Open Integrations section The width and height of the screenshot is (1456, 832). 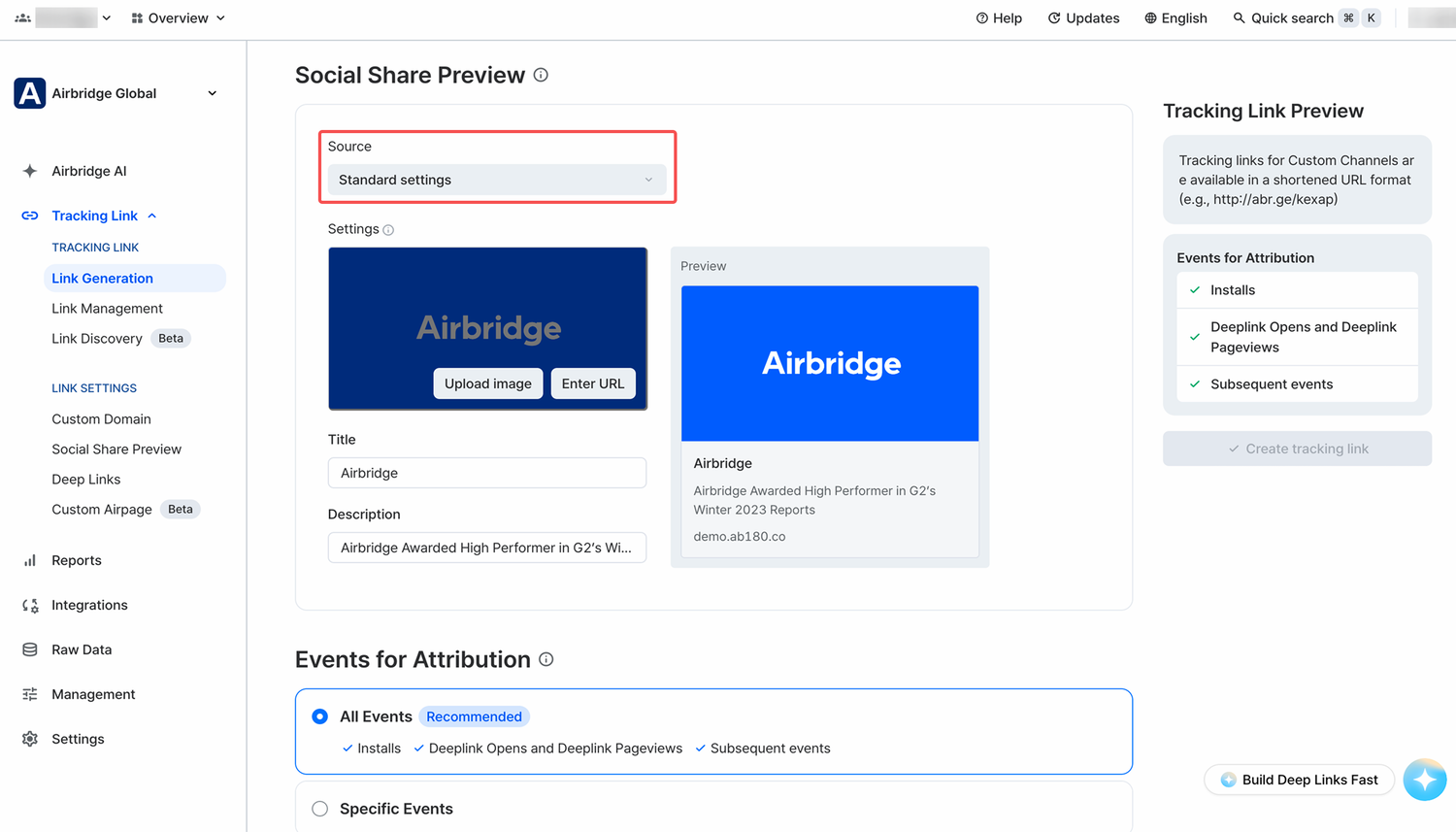89,605
